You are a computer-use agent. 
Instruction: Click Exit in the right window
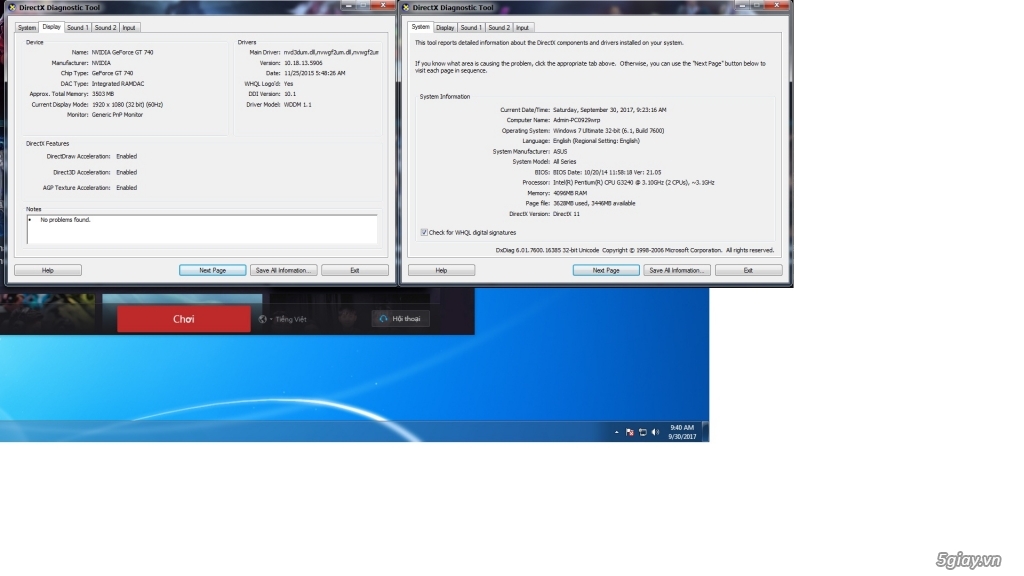748,270
